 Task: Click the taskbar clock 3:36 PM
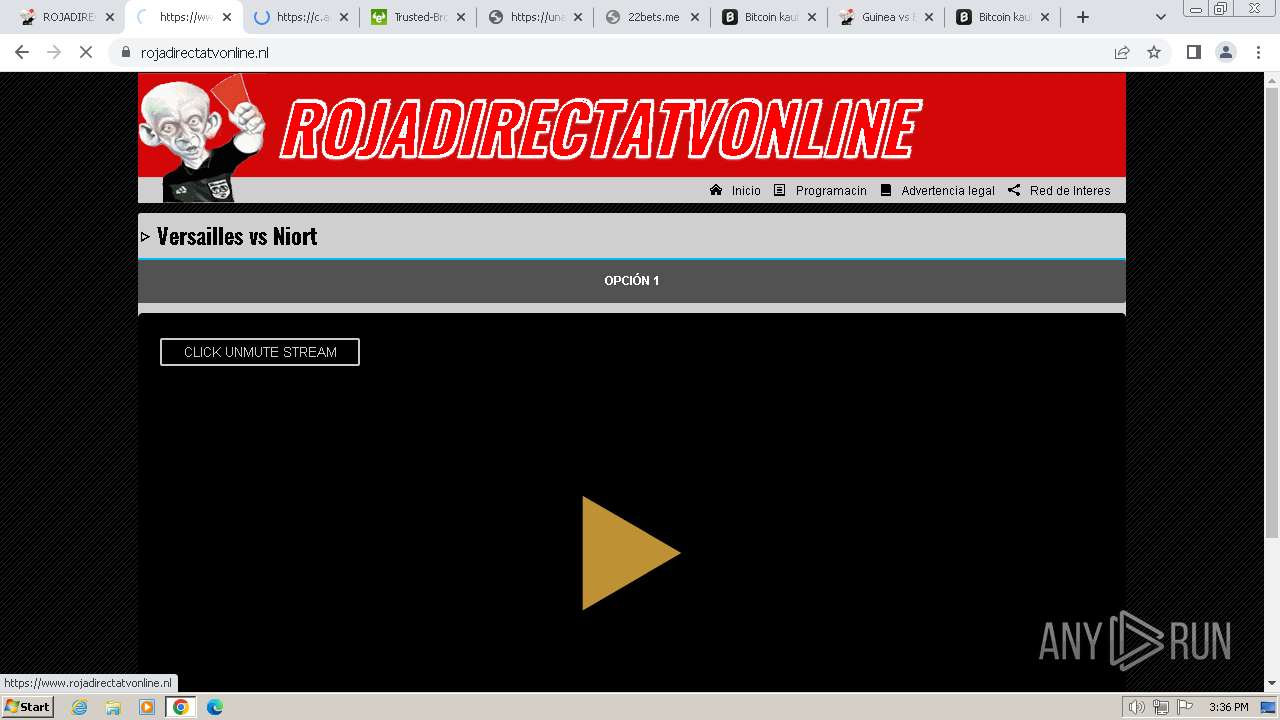tap(1229, 707)
